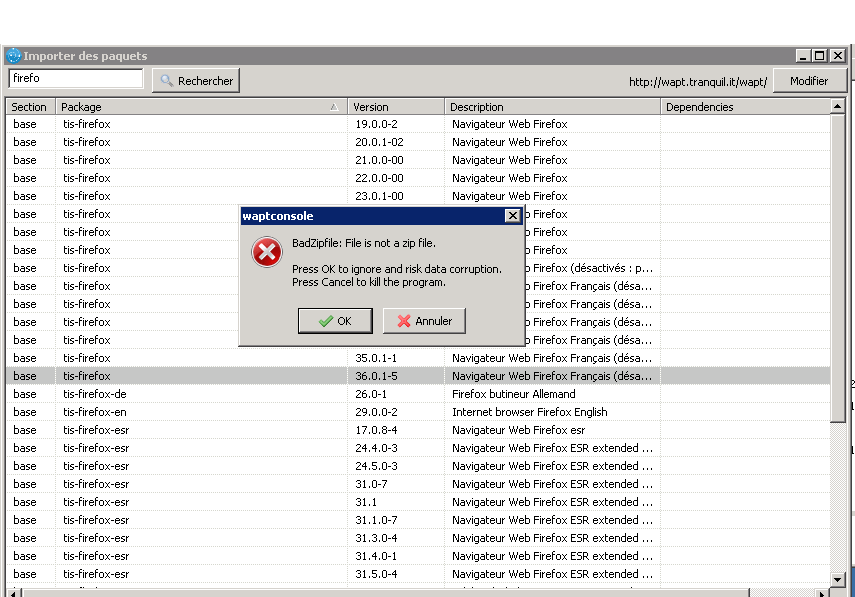
Task: Click the "Press OK to ignore and risk data corruption." line
Action: pos(397,269)
